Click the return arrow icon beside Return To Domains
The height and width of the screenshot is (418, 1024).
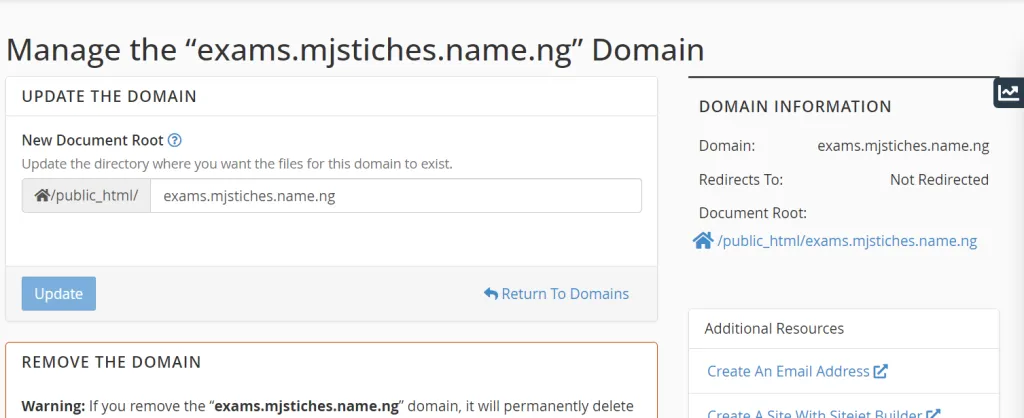click(490, 294)
